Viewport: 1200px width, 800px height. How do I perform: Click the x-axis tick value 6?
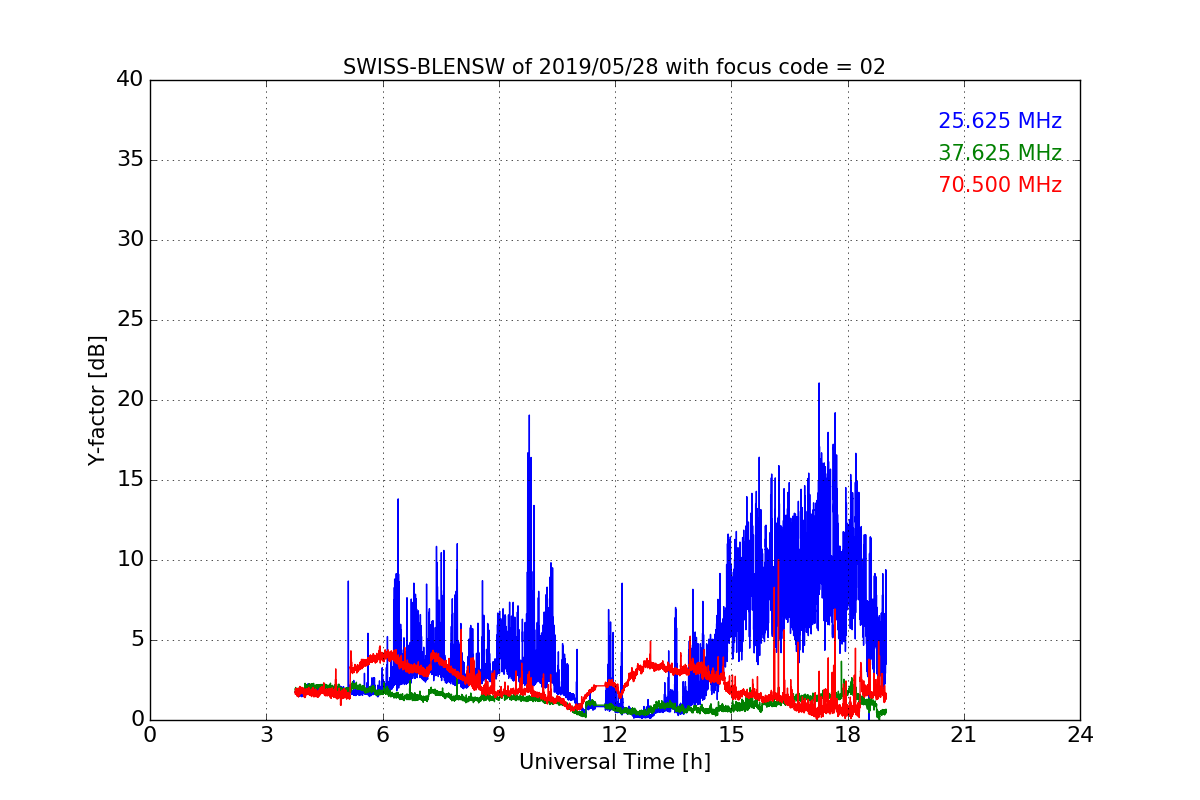tap(382, 735)
